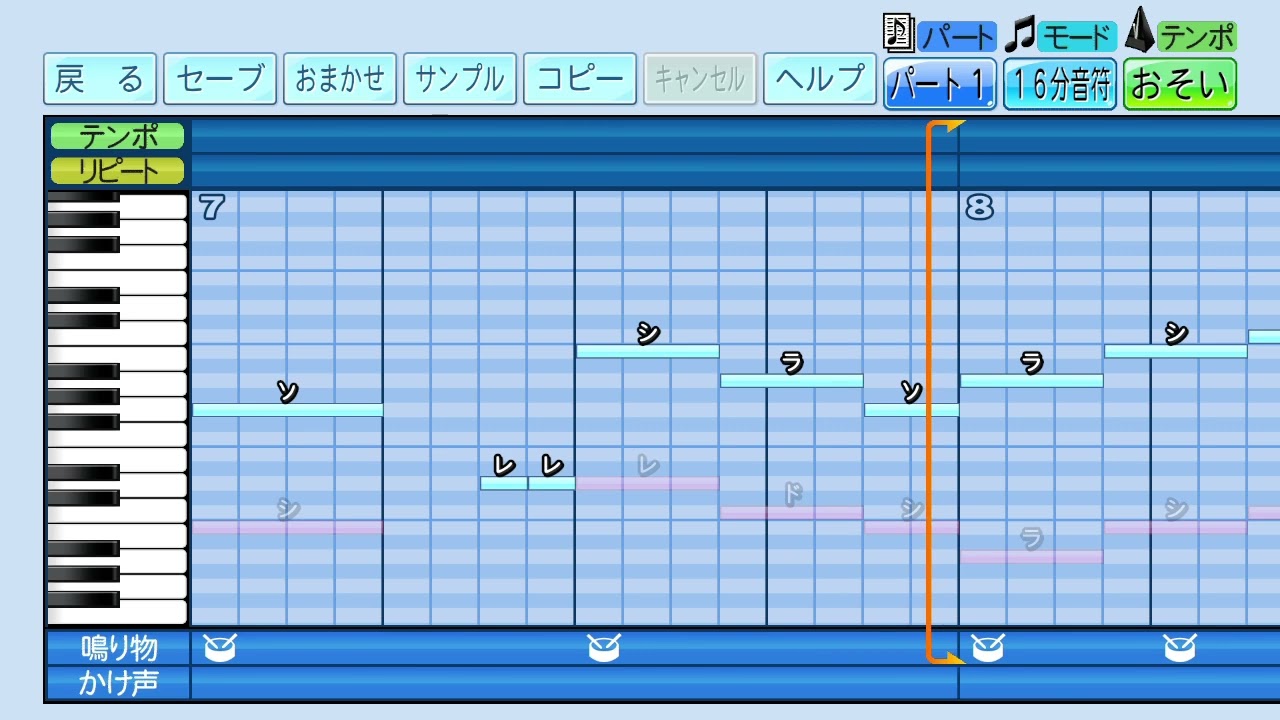Image resolution: width=1280 pixels, height=720 pixels.
Task: Select the green テンポ track label
Action: (x=118, y=135)
